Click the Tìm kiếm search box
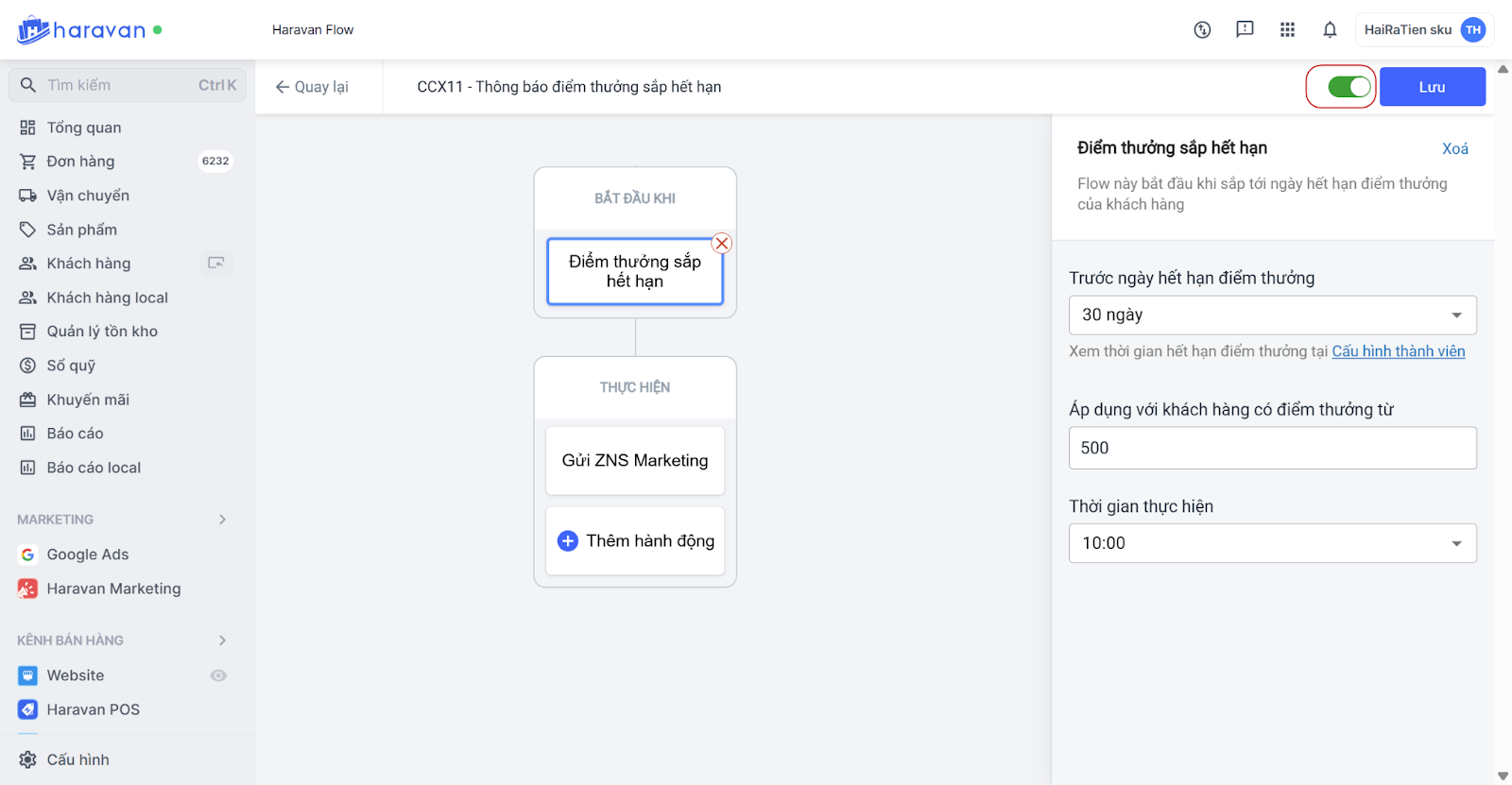Image resolution: width=1512 pixels, height=785 pixels. pos(127,85)
